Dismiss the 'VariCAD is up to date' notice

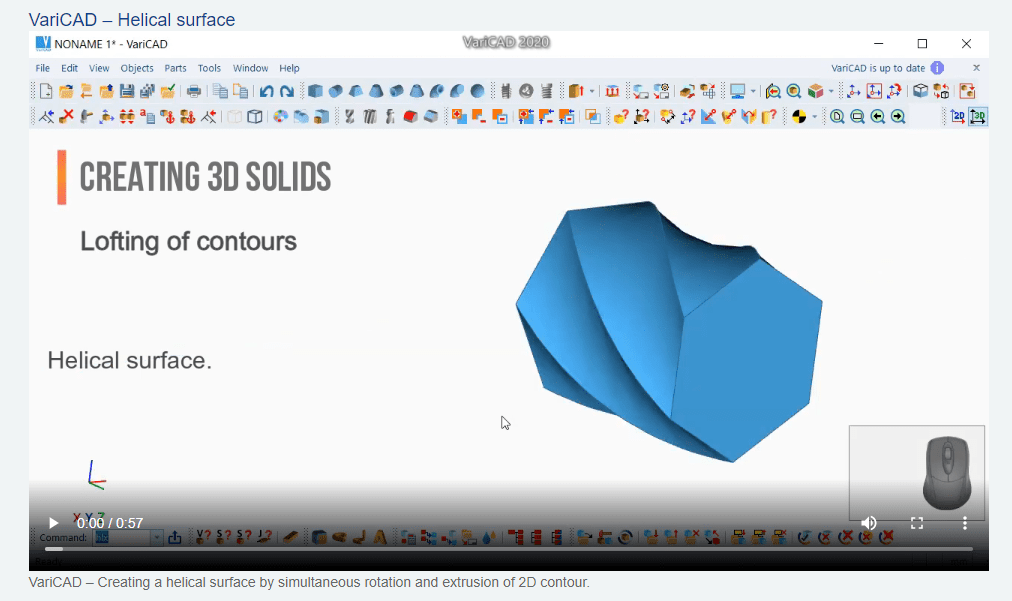977,68
